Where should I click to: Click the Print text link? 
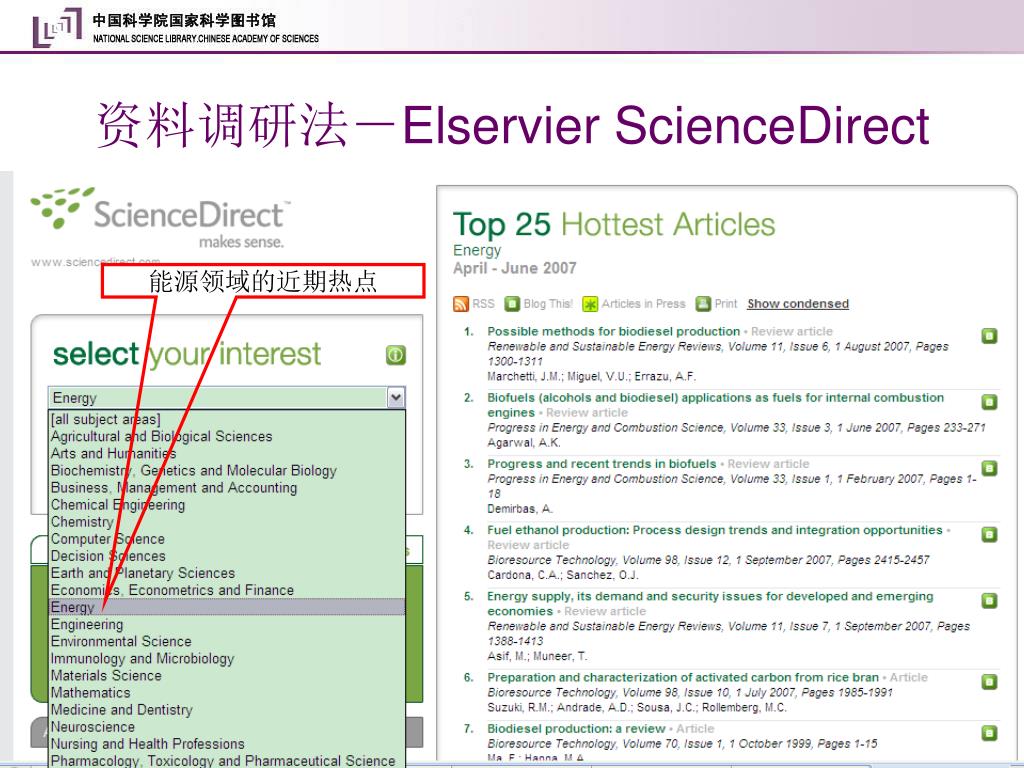(x=726, y=304)
